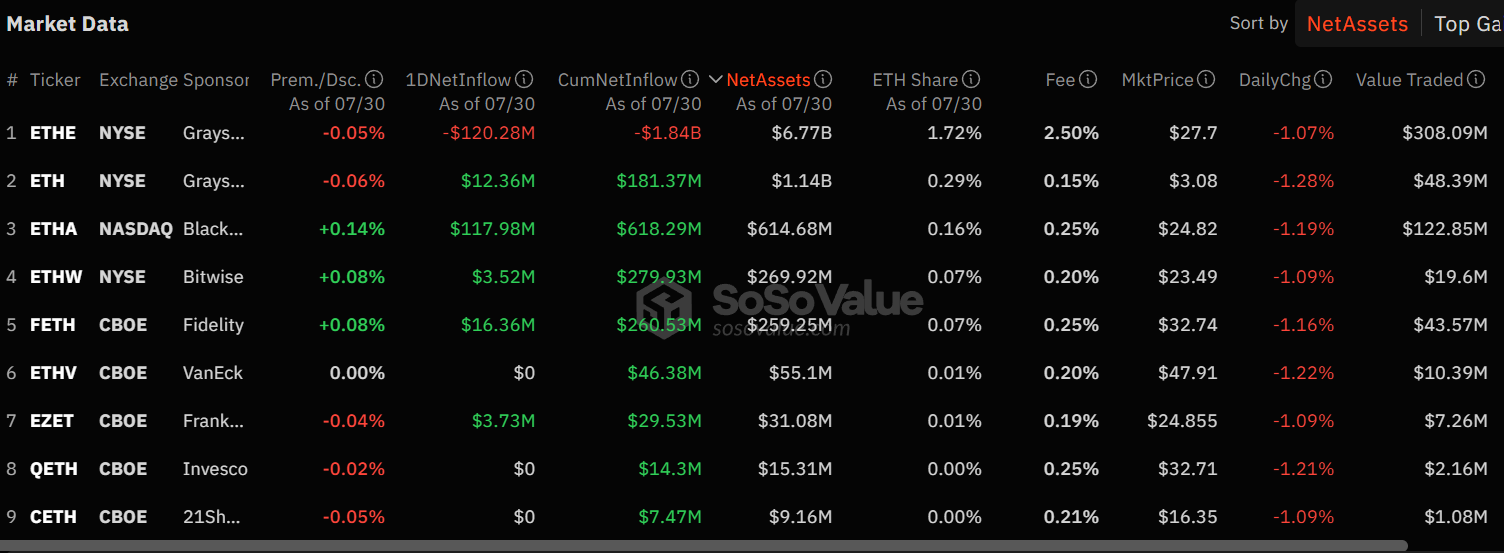
Task: Select the NetAssets sort tab
Action: tap(1357, 24)
